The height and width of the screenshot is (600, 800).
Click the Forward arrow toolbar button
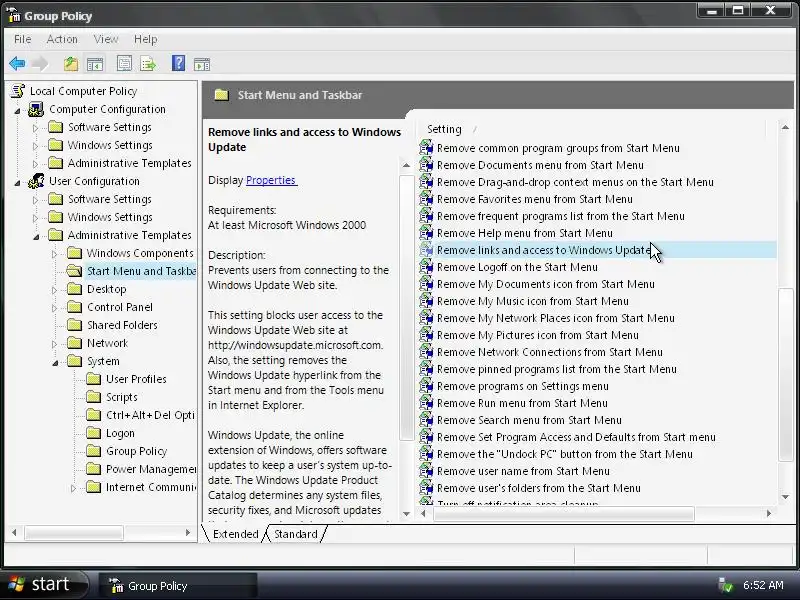[x=40, y=64]
